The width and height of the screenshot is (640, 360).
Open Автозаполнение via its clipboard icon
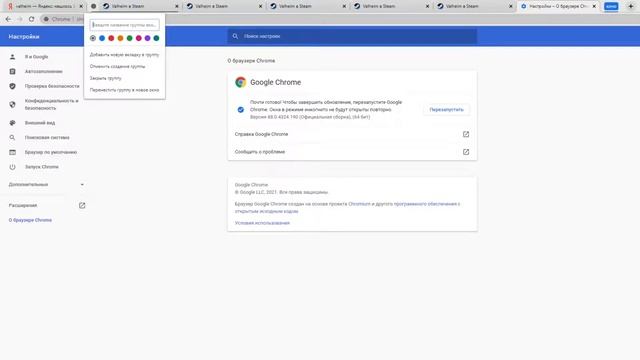[x=12, y=71]
